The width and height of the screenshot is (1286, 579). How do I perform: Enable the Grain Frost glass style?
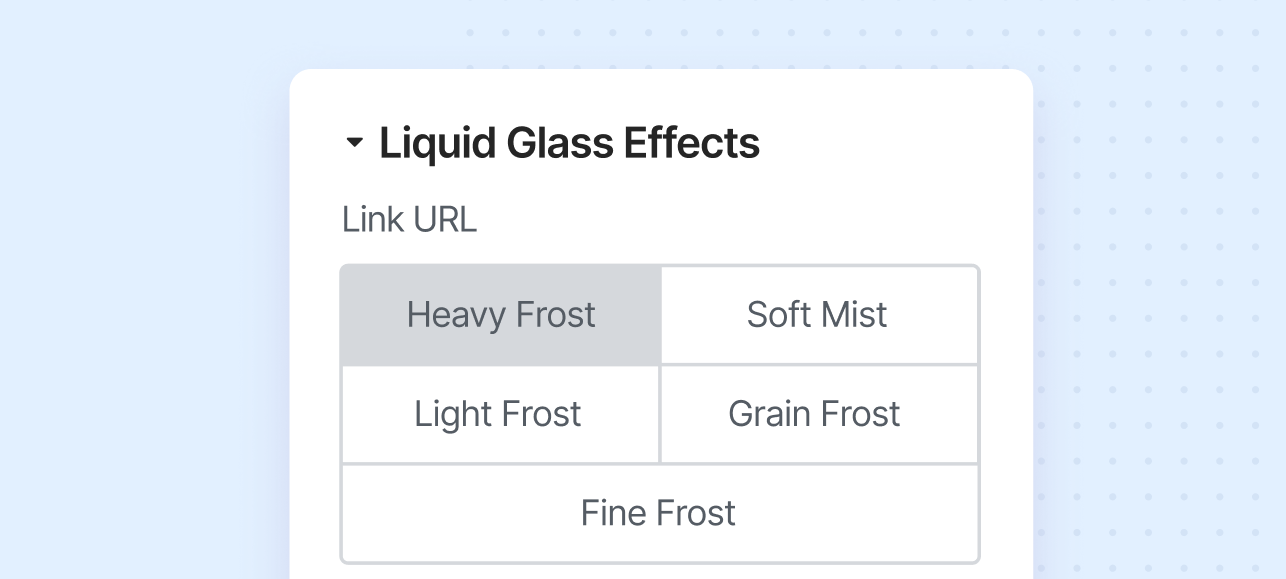click(x=814, y=414)
